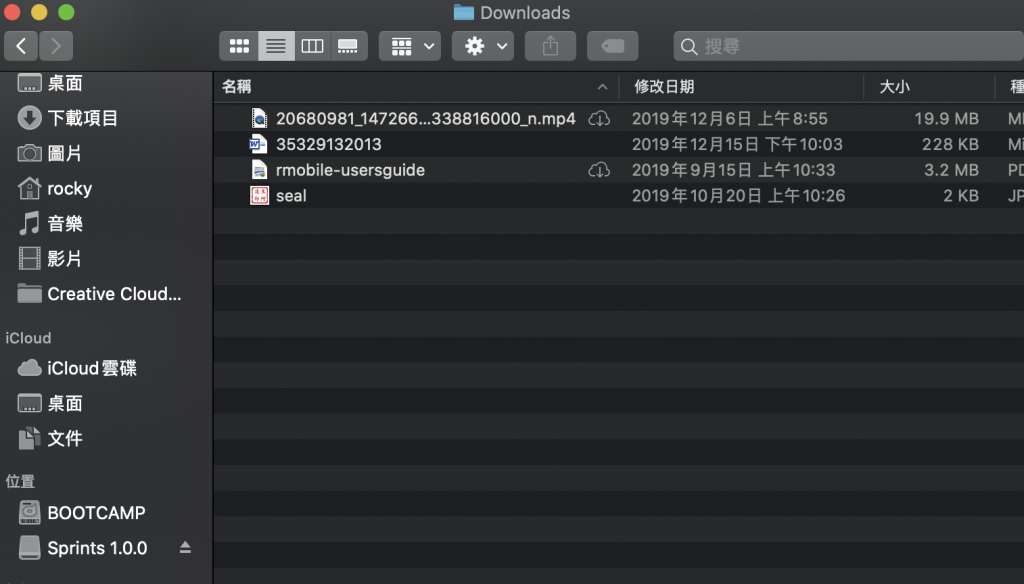Click the Edit Tags toolbar button

(x=613, y=46)
